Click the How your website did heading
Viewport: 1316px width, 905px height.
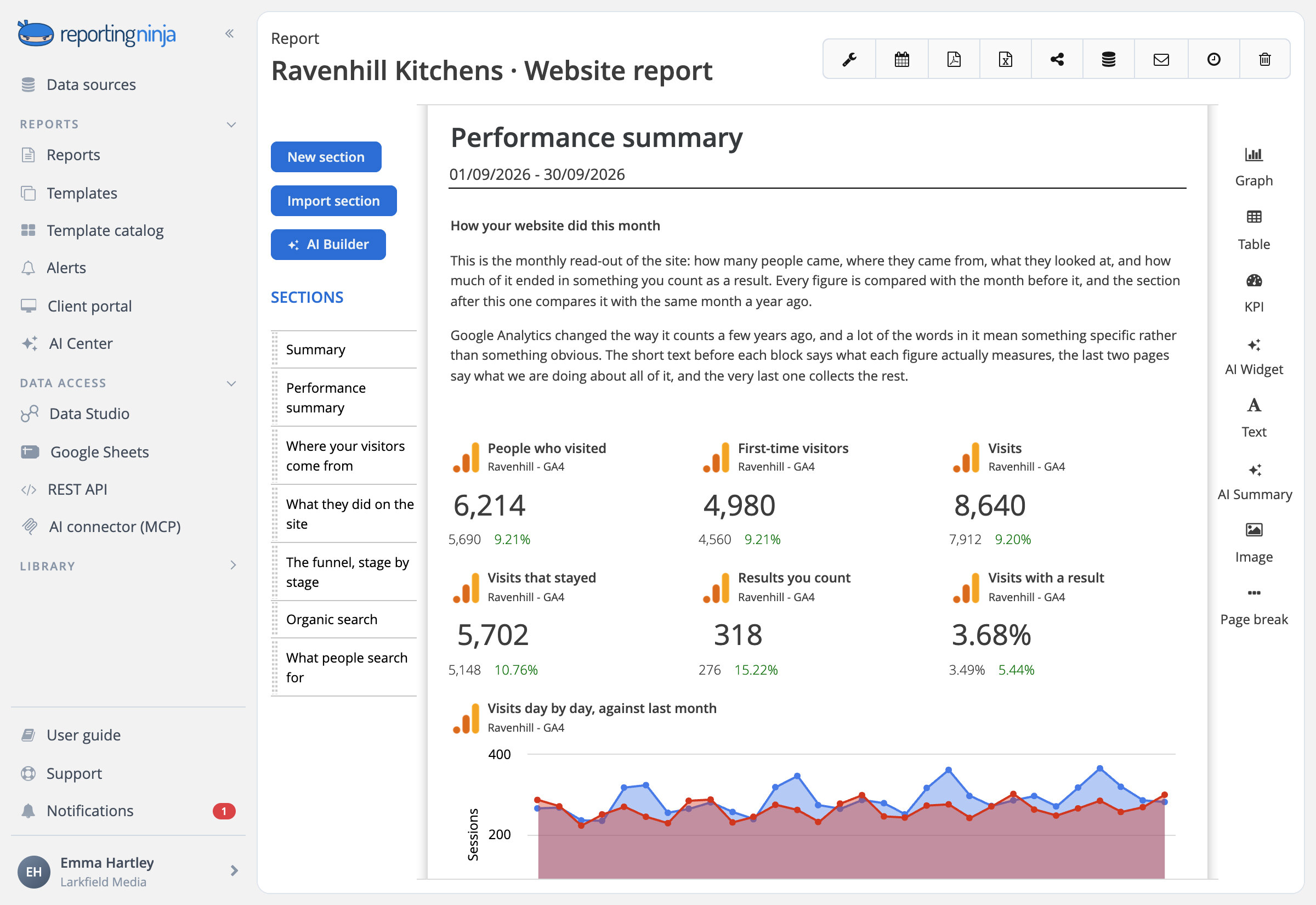555,225
